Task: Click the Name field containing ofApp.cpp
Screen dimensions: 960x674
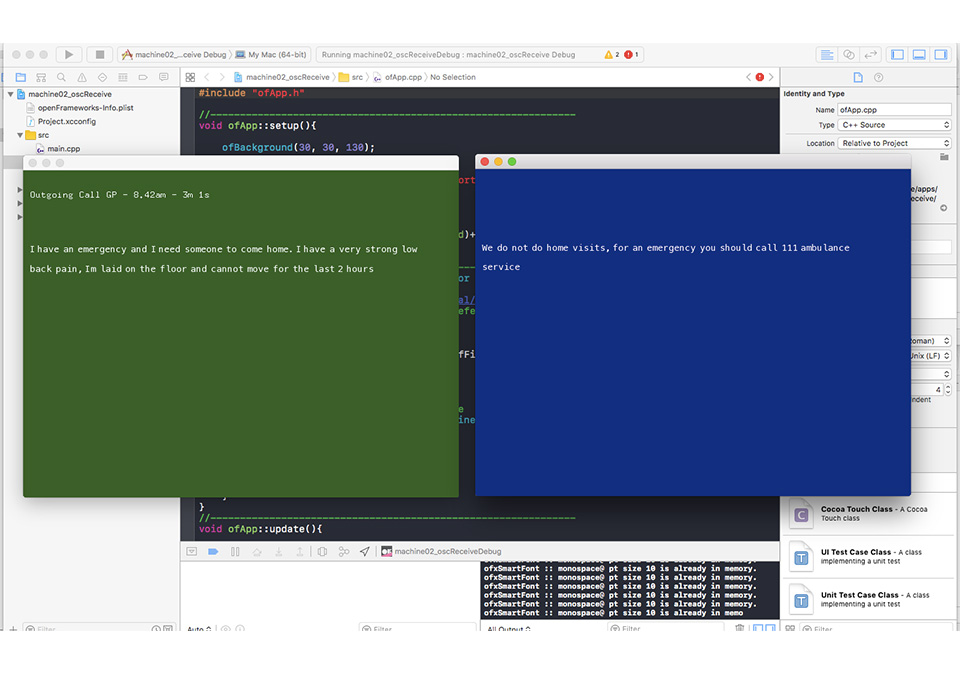Action: pyautogui.click(x=894, y=110)
